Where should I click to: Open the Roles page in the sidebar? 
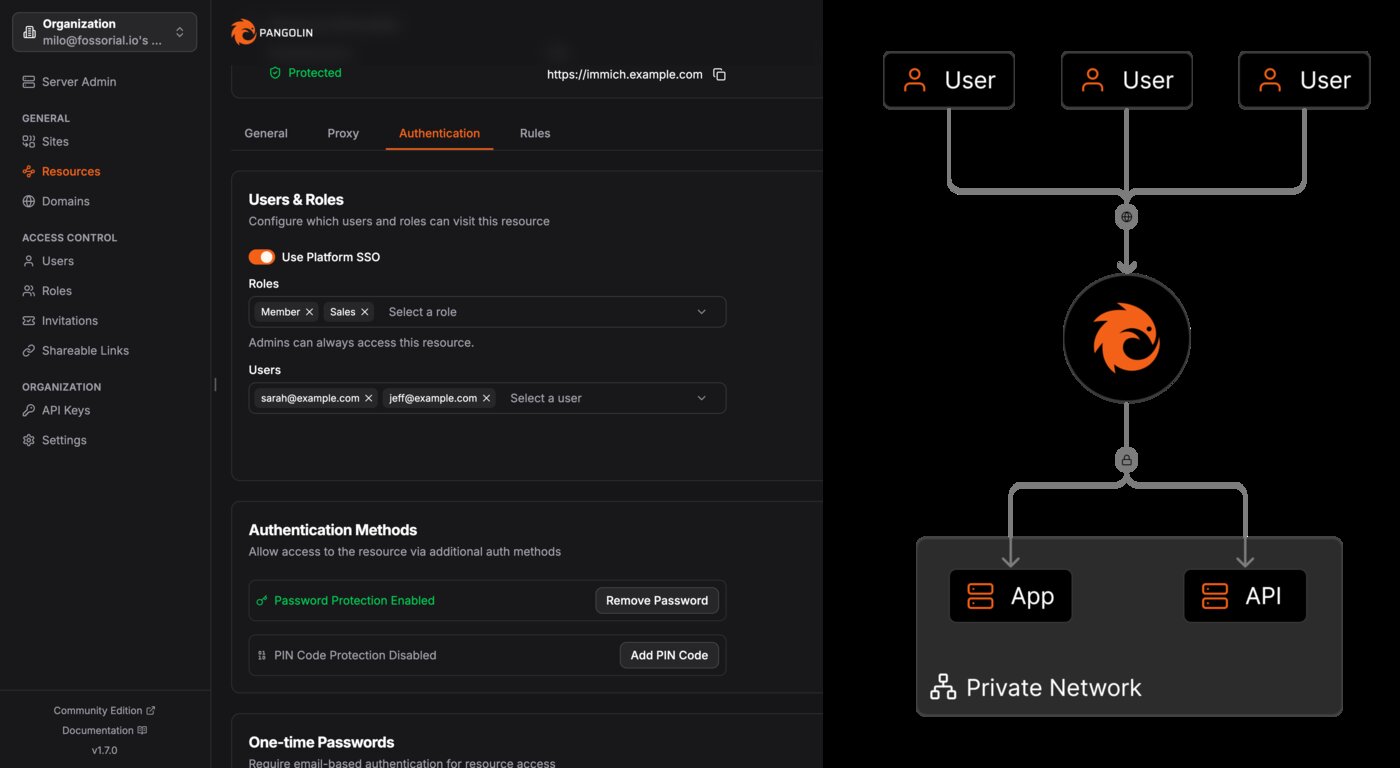48,291
